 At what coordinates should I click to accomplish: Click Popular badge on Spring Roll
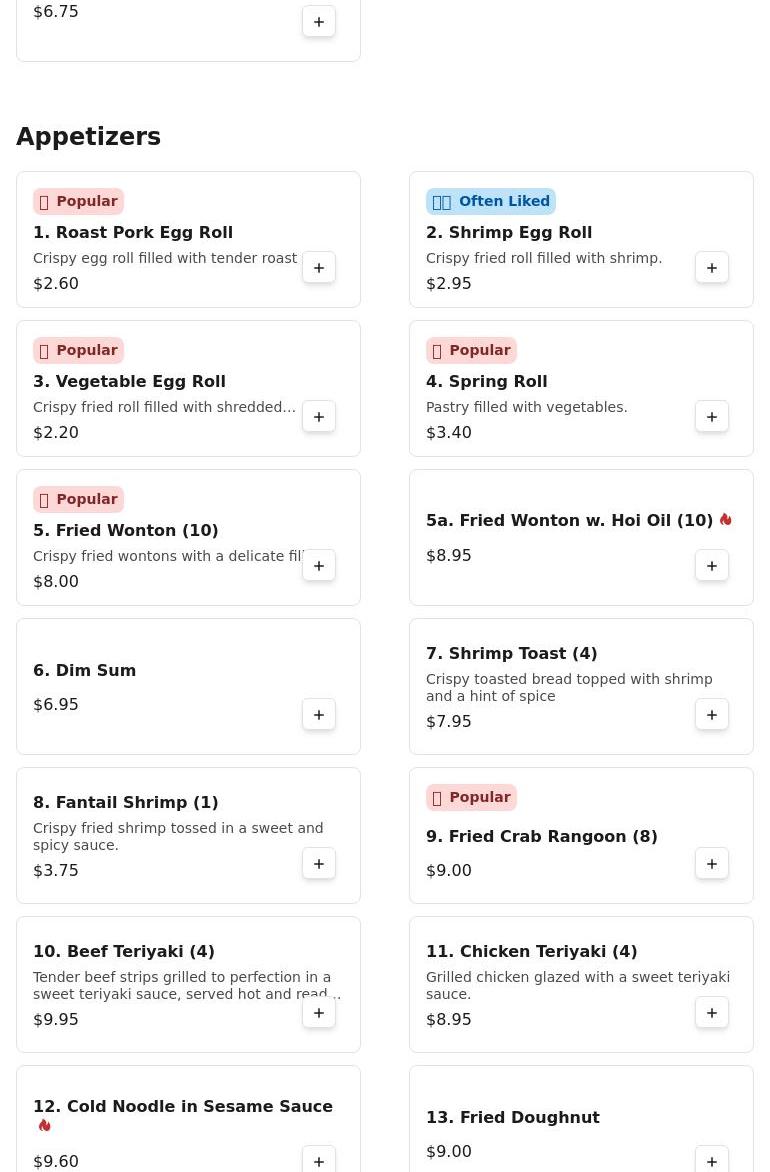(471, 350)
